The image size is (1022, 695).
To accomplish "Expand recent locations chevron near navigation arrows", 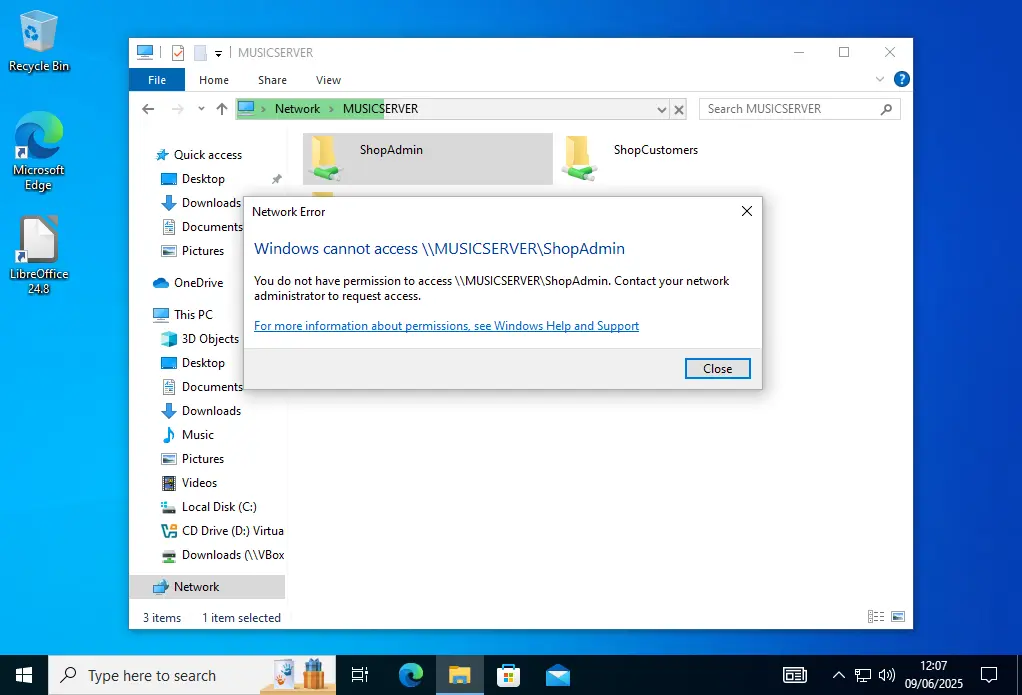I will point(201,108).
